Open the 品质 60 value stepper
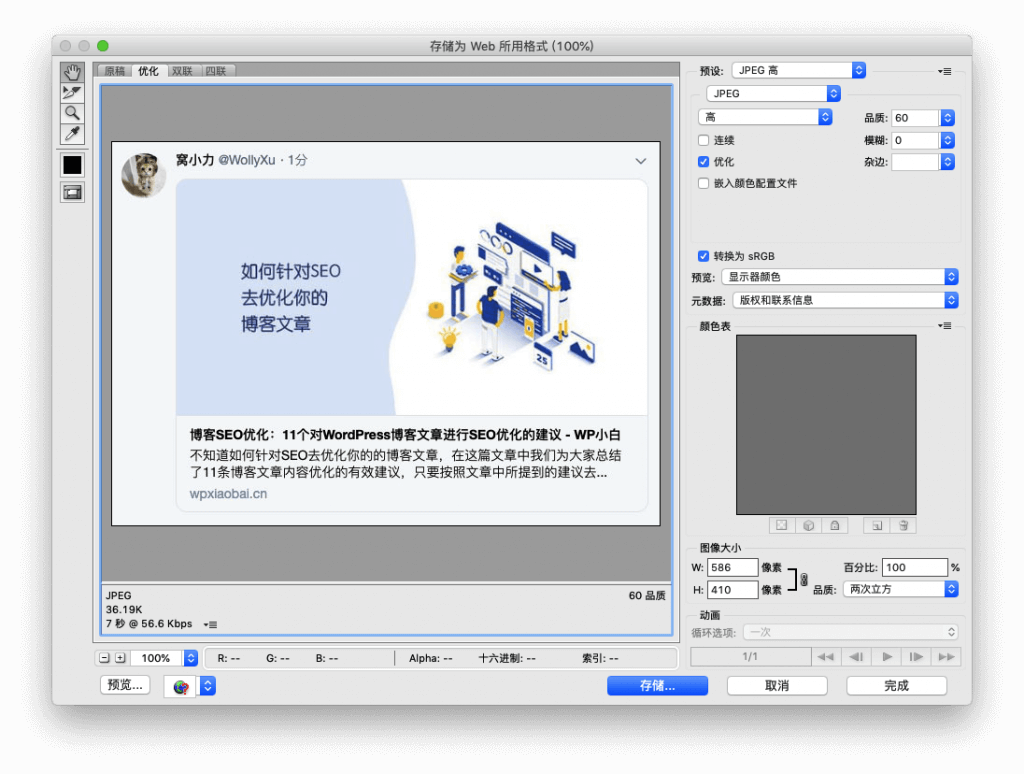Image resolution: width=1024 pixels, height=774 pixels. click(x=948, y=118)
